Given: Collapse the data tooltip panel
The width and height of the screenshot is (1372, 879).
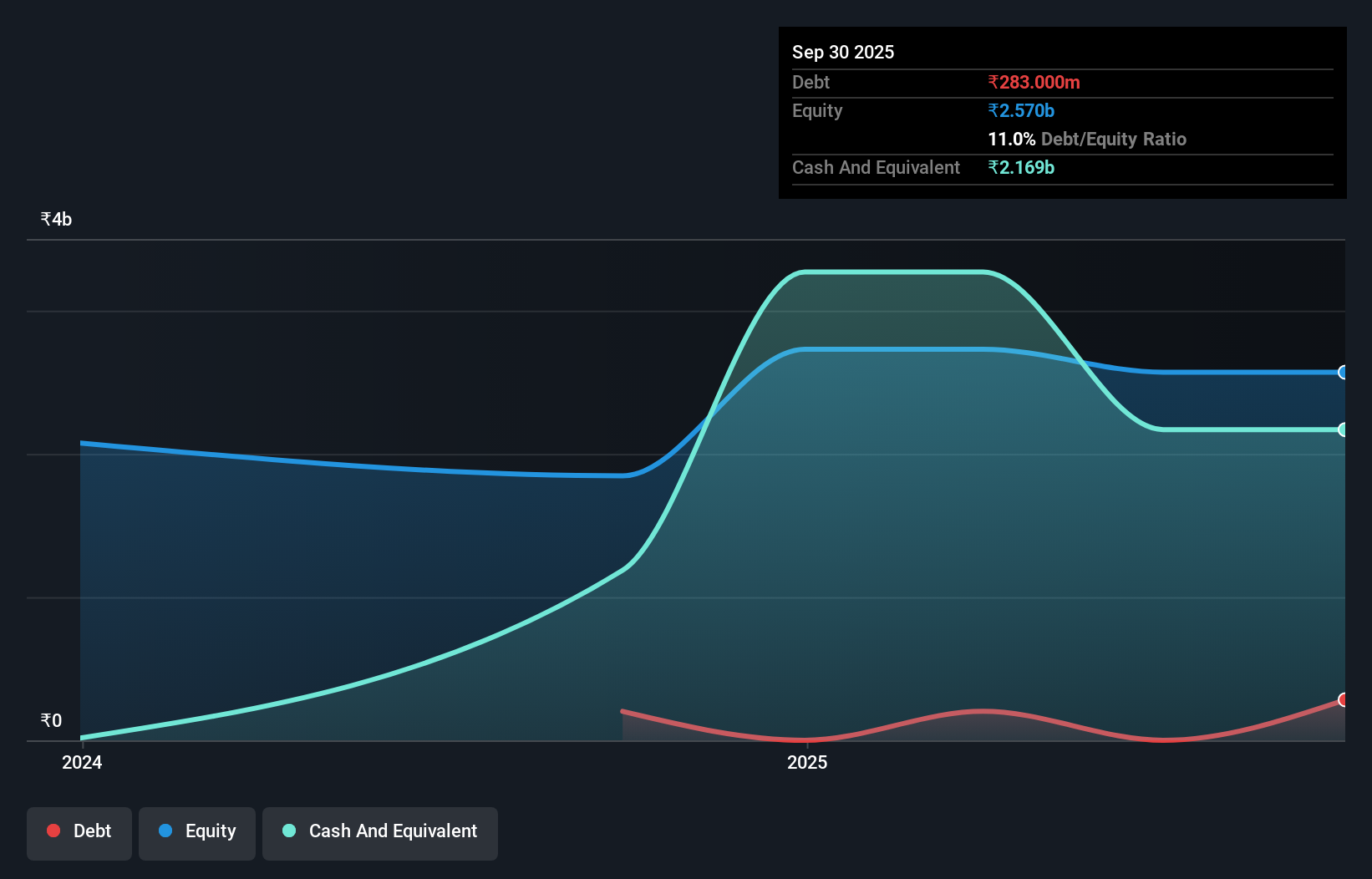Looking at the screenshot, I should click(x=1062, y=113).
